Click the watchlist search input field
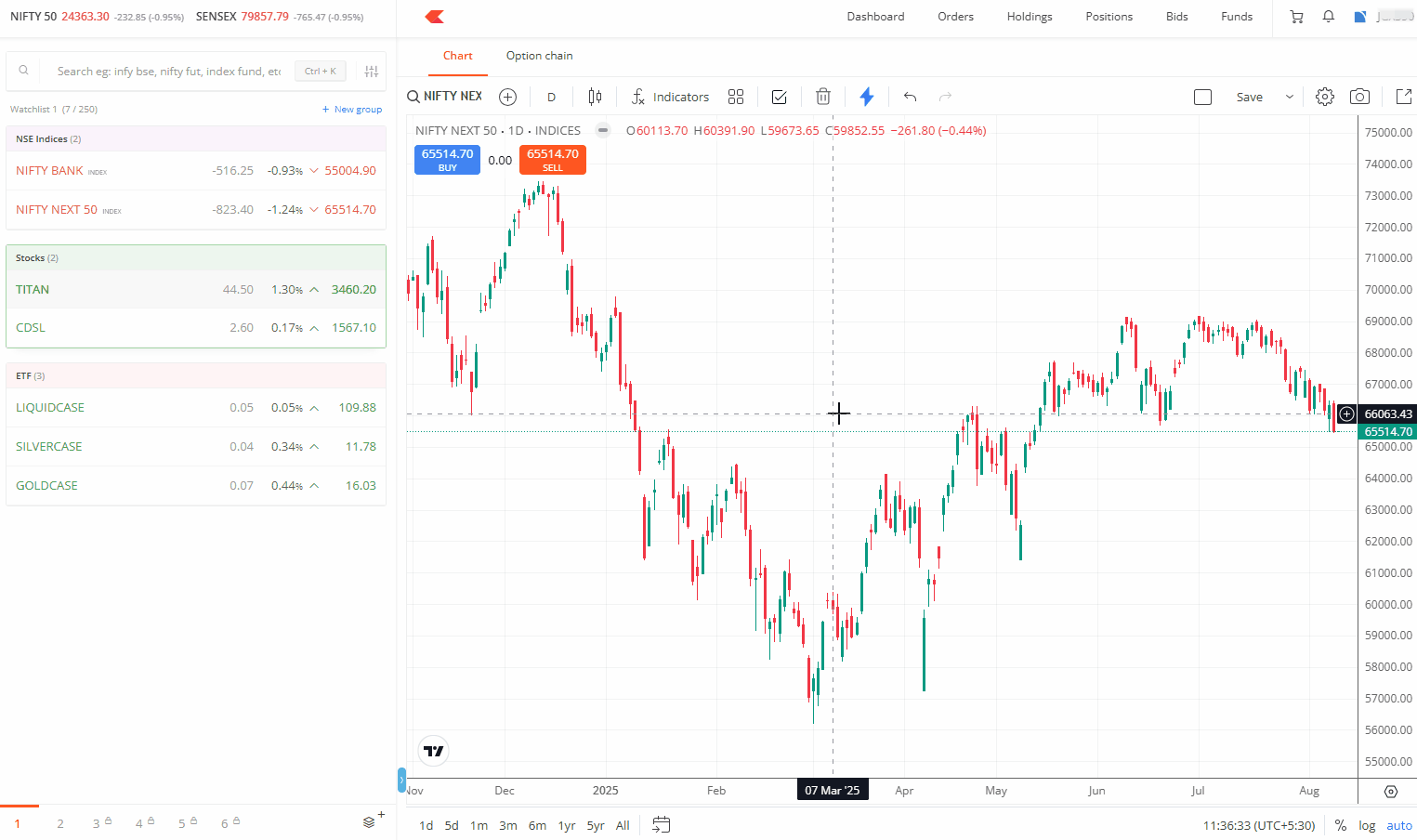The image size is (1417, 840). [x=169, y=71]
